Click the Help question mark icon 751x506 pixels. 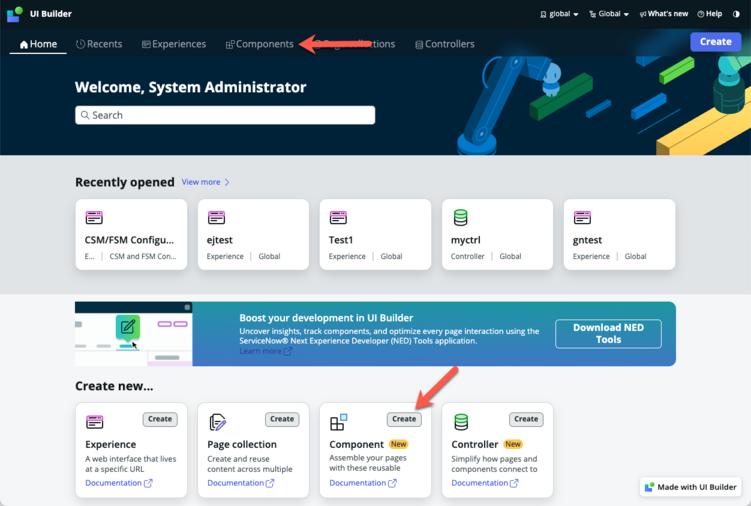701,14
